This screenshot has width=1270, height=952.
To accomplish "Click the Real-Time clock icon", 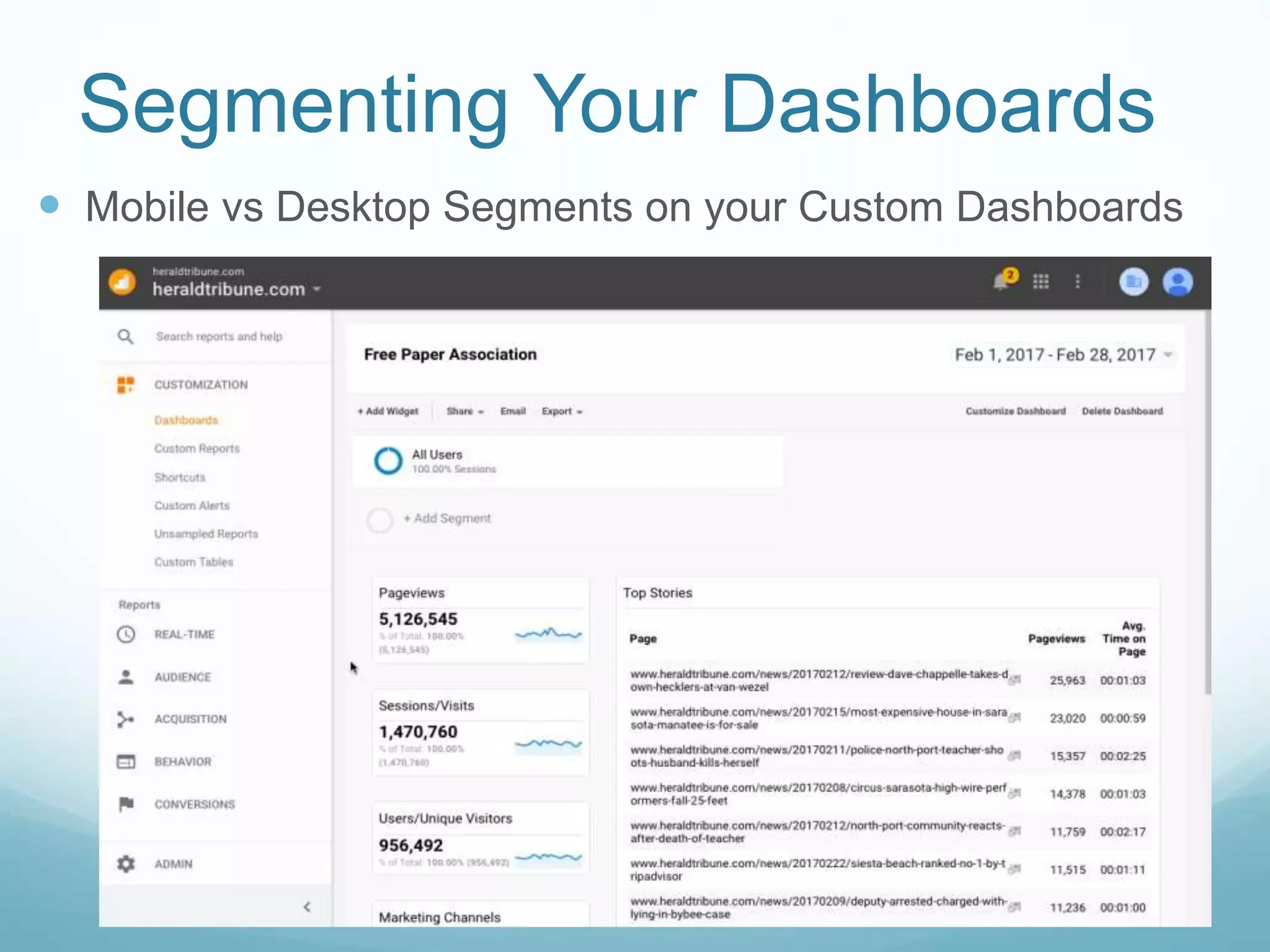I will pos(126,635).
